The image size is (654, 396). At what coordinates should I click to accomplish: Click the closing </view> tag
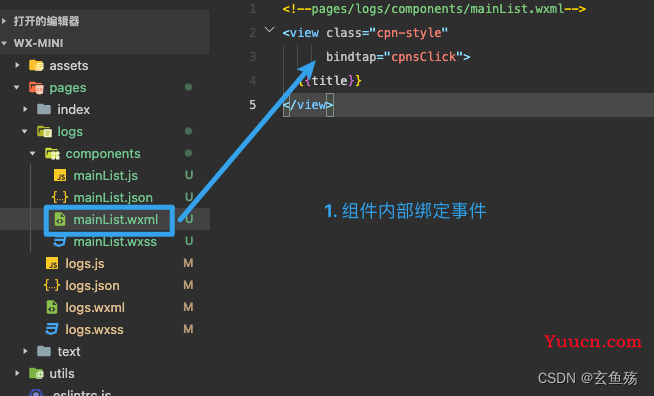pos(308,105)
